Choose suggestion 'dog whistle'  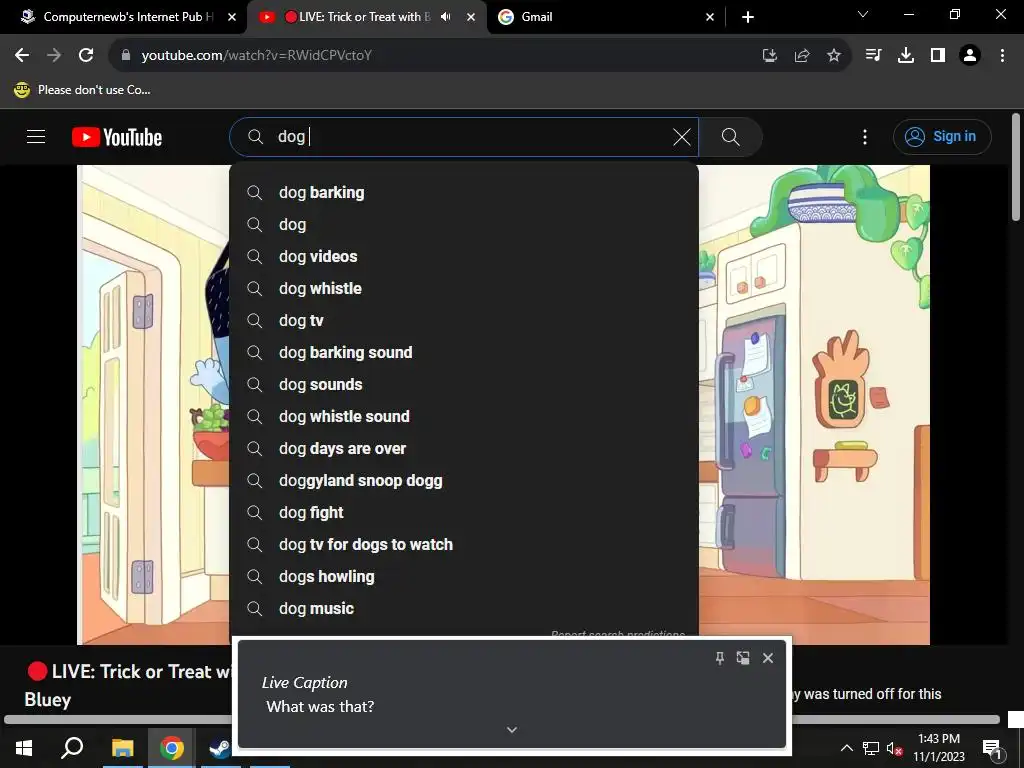click(464, 289)
